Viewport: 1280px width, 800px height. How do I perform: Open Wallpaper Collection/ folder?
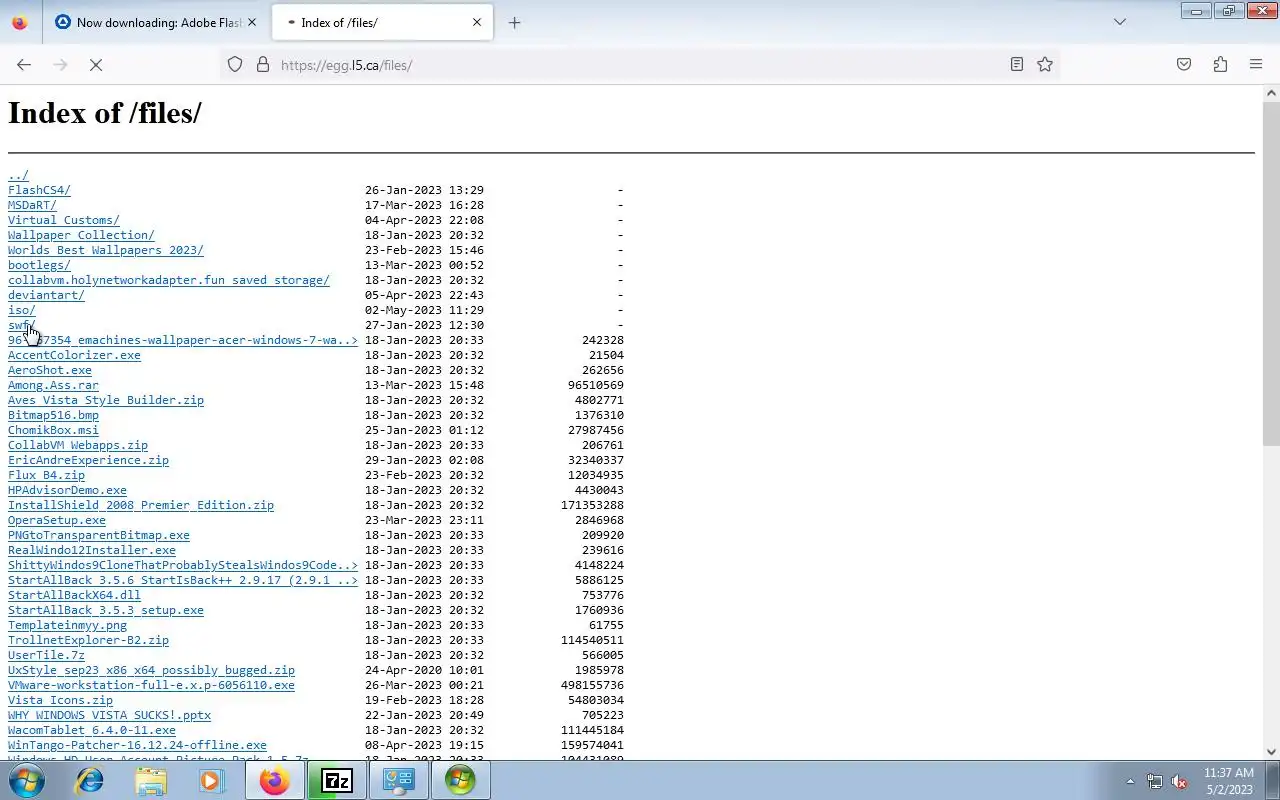[81, 235]
